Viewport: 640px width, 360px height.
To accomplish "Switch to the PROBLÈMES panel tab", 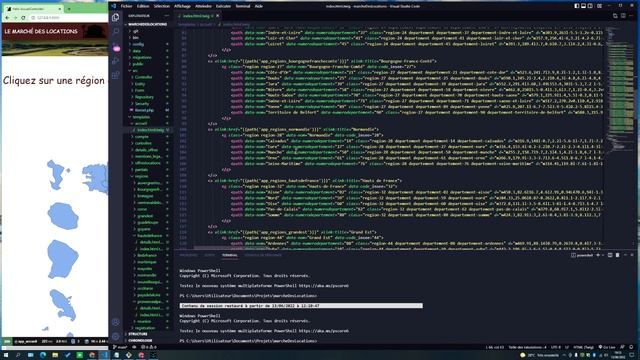I will [x=189, y=255].
